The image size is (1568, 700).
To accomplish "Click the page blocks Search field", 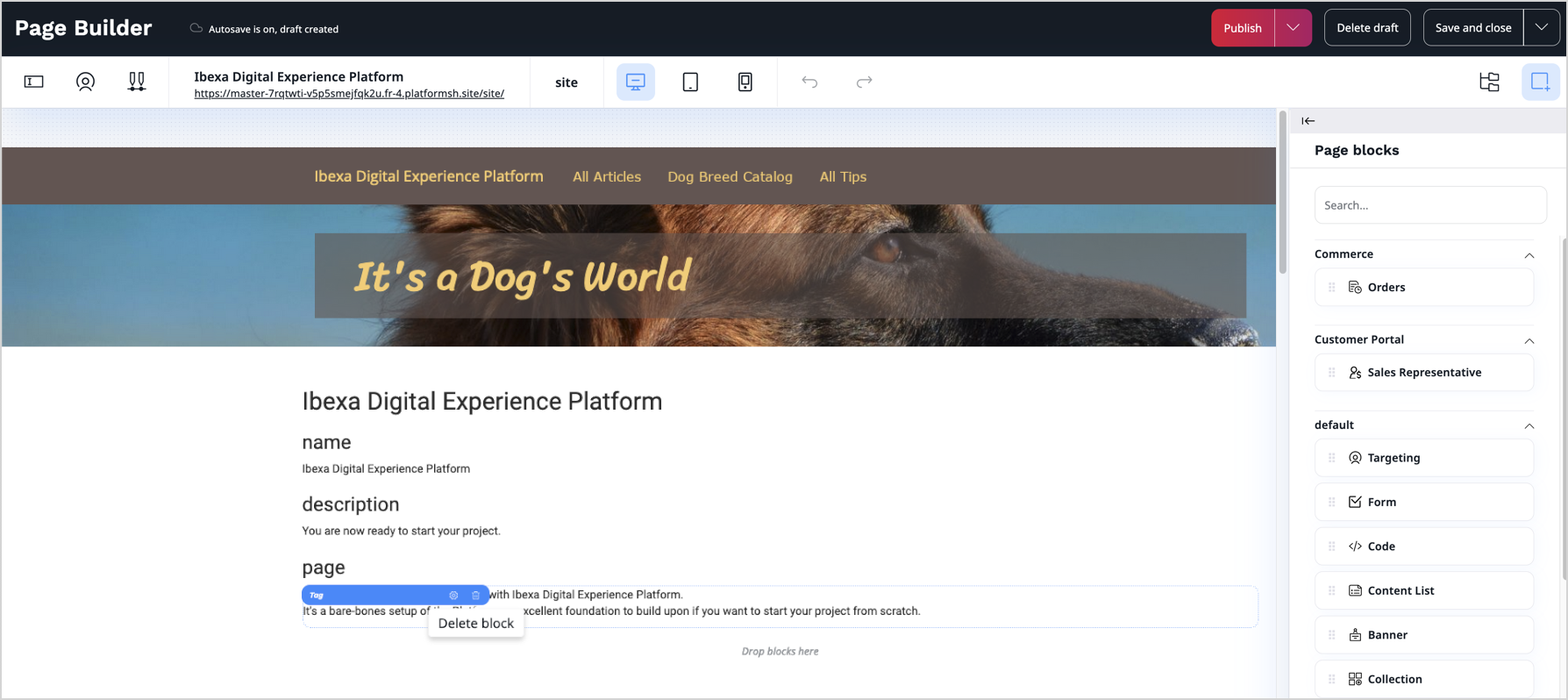I will (x=1430, y=205).
